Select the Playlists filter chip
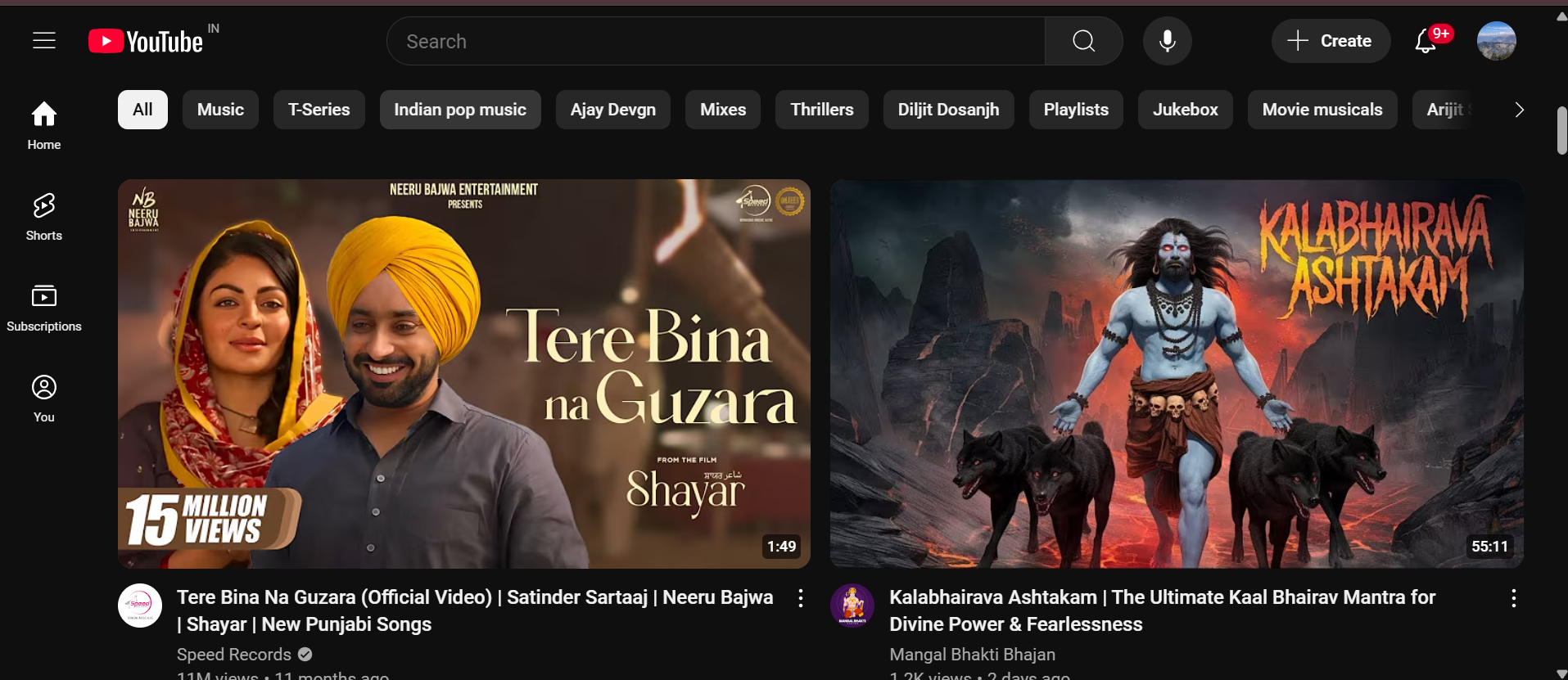1568x680 pixels. click(x=1076, y=110)
